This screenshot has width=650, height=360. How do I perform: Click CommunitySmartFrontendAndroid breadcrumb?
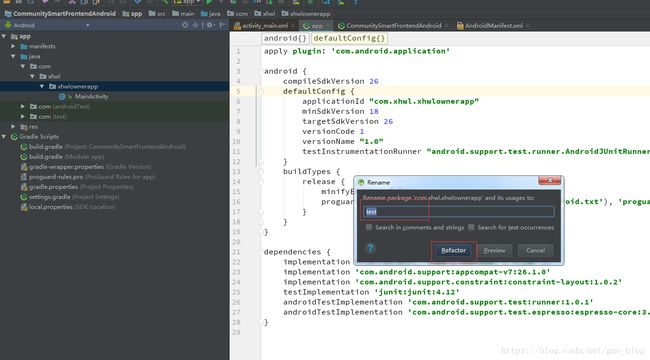click(x=60, y=14)
